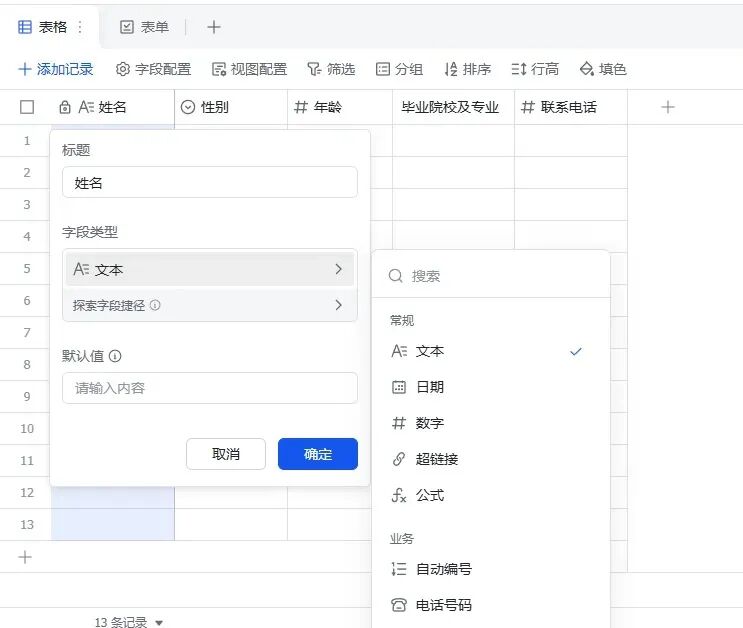
Task: Click the lock icon in 姓名 header
Action: coord(65,108)
